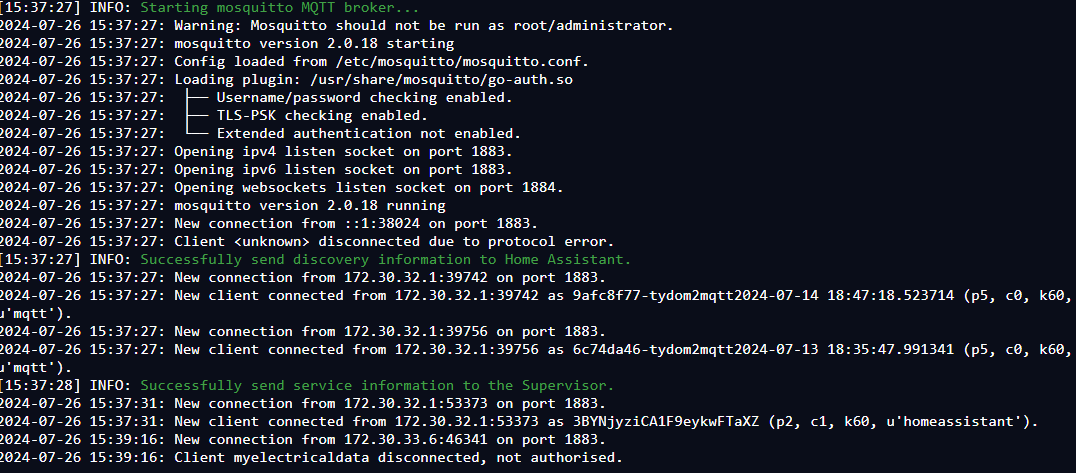This screenshot has width=1076, height=473.
Task: Click the ipv4 listen socket log line
Action: click(x=257, y=151)
